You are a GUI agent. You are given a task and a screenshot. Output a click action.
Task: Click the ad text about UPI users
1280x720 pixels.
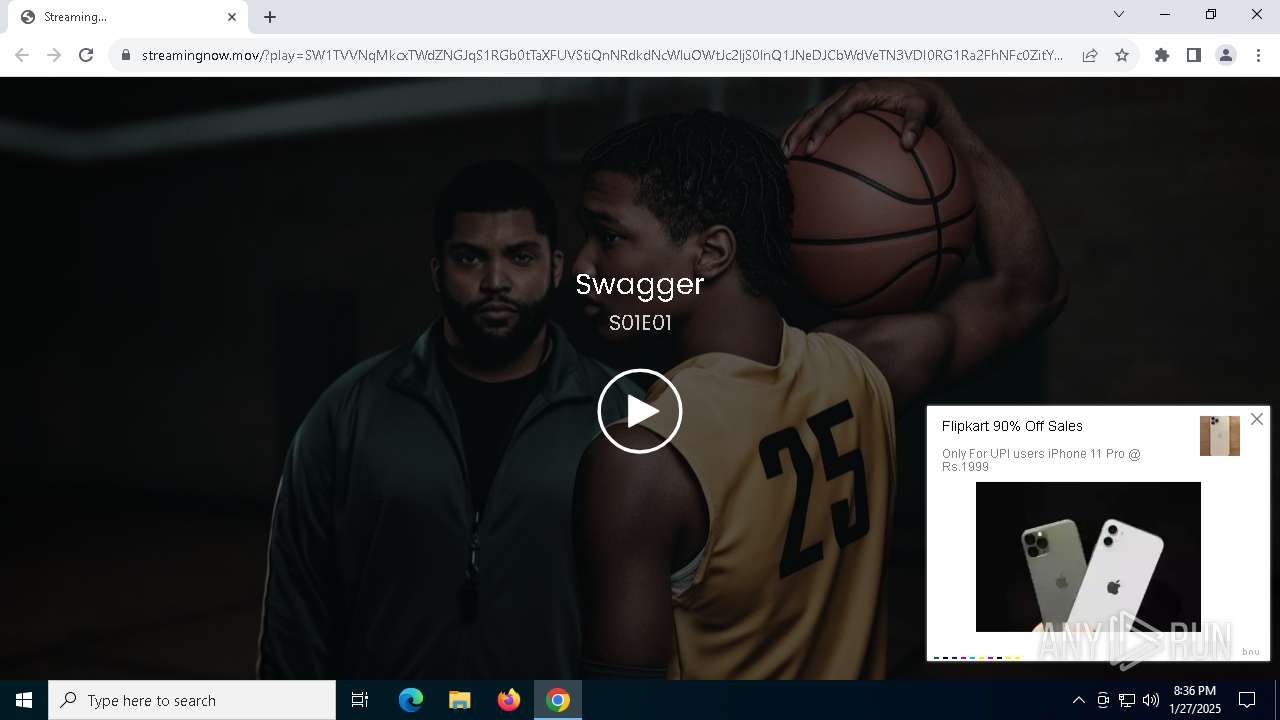tap(1041, 460)
